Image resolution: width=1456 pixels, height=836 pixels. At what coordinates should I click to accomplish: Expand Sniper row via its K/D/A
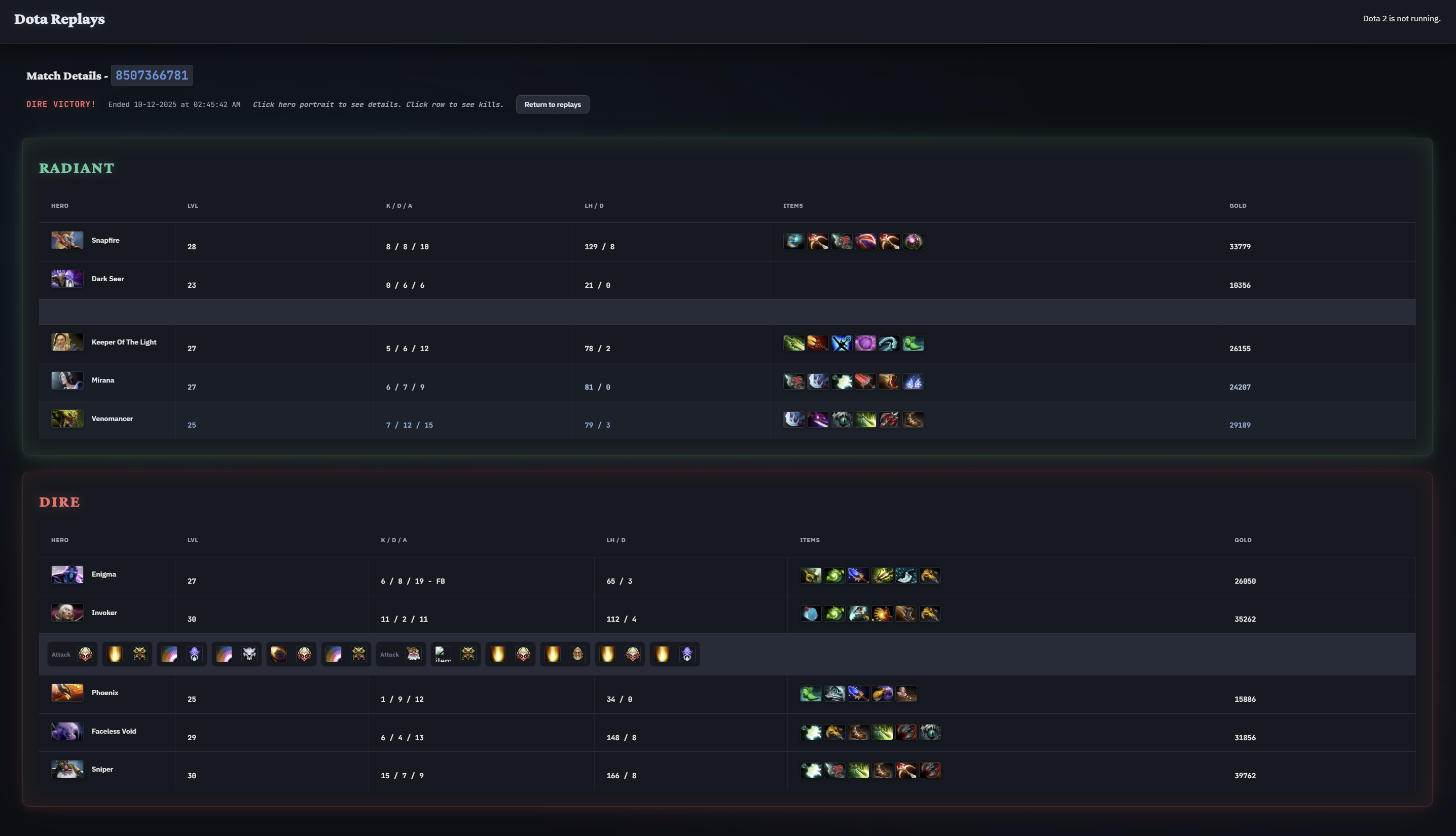pos(402,776)
